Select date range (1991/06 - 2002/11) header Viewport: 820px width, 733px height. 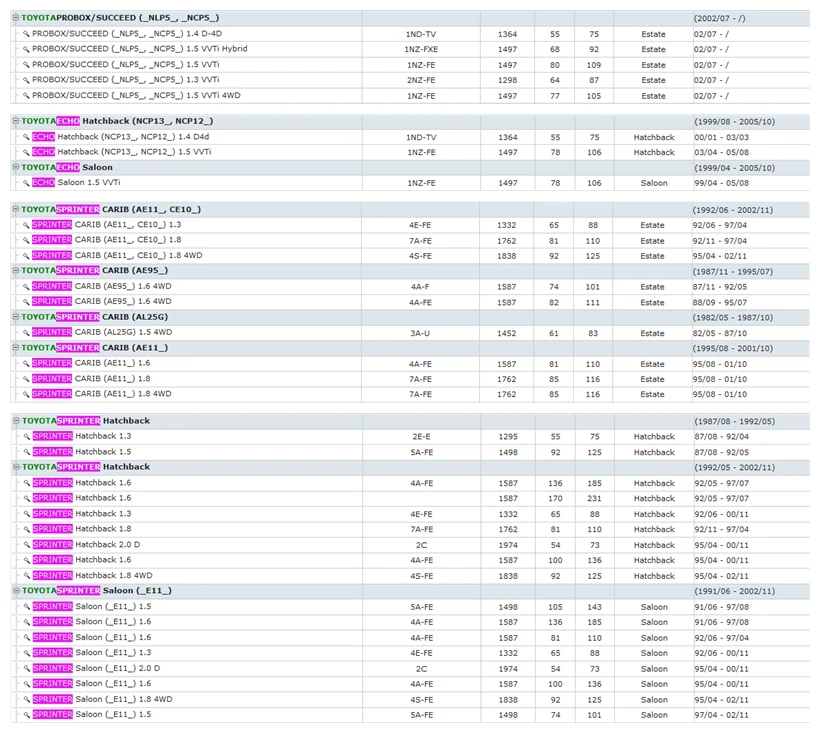(735, 591)
